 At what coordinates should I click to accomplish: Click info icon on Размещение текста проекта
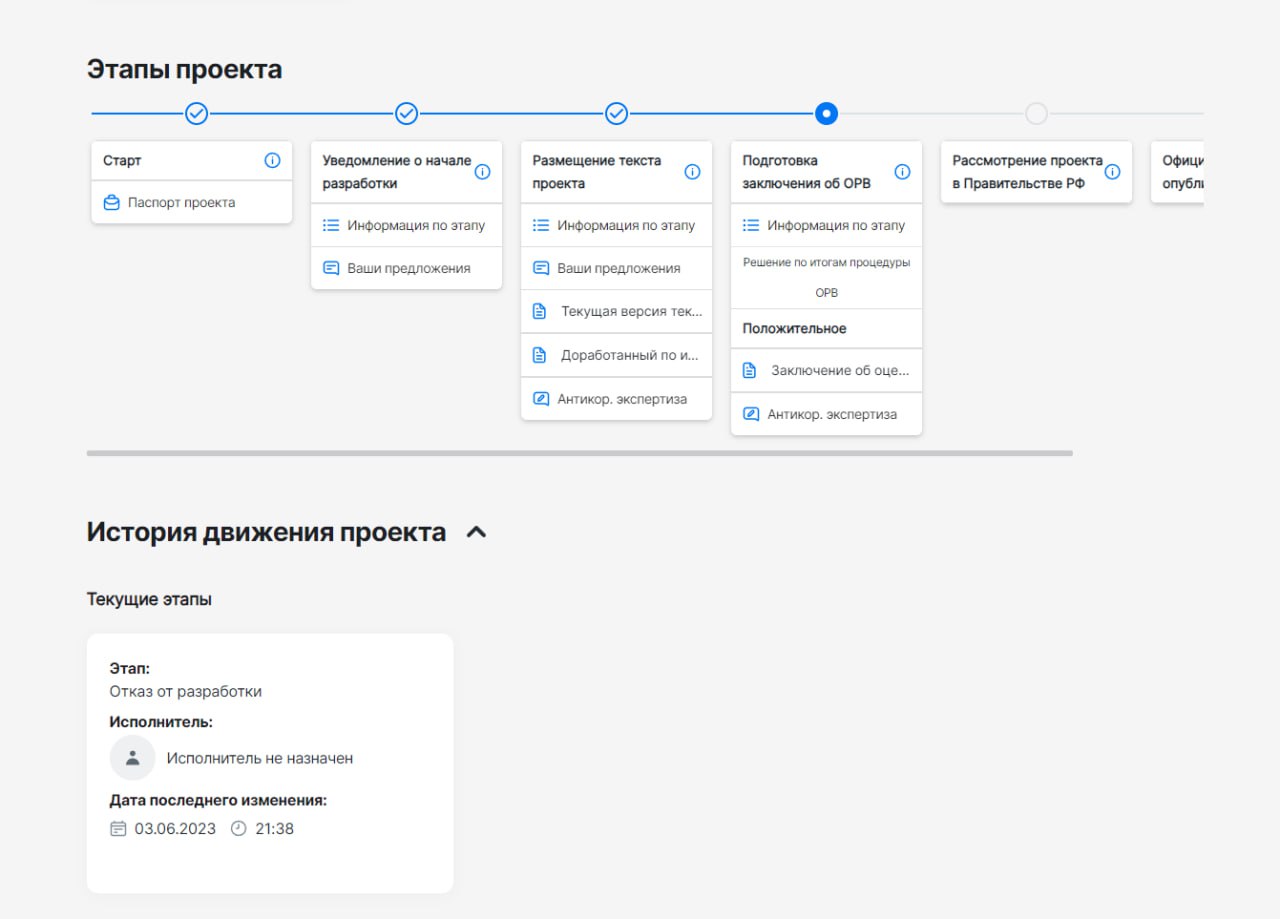[x=692, y=172]
